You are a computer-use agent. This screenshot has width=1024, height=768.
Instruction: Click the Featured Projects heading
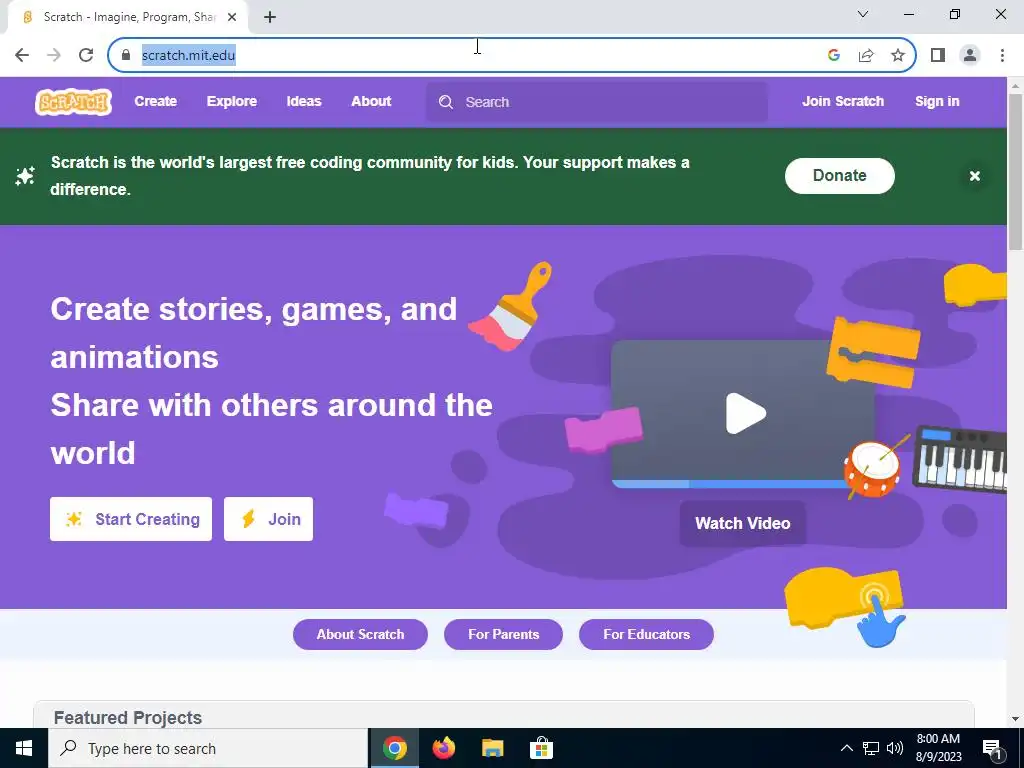click(x=127, y=718)
